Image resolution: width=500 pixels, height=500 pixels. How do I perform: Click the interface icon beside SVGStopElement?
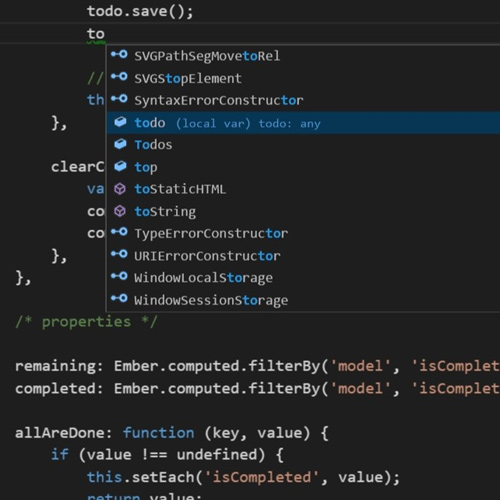tap(119, 77)
